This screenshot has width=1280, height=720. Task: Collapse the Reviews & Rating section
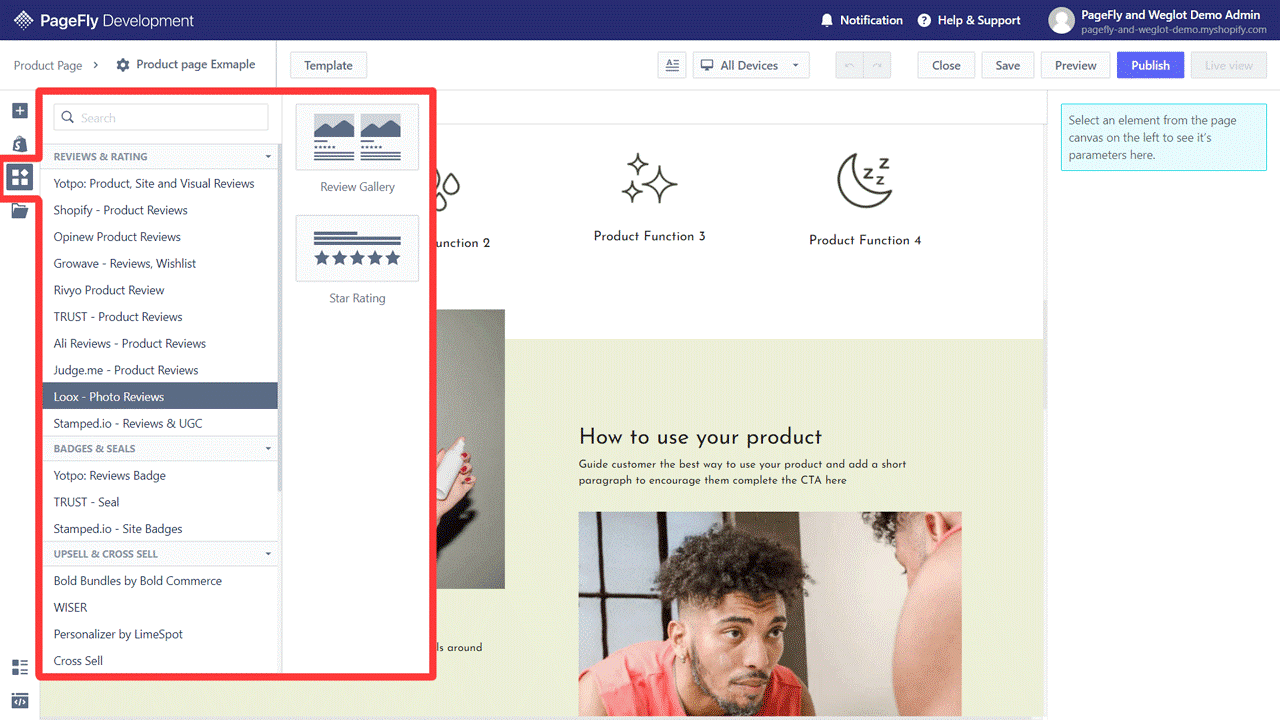click(268, 157)
